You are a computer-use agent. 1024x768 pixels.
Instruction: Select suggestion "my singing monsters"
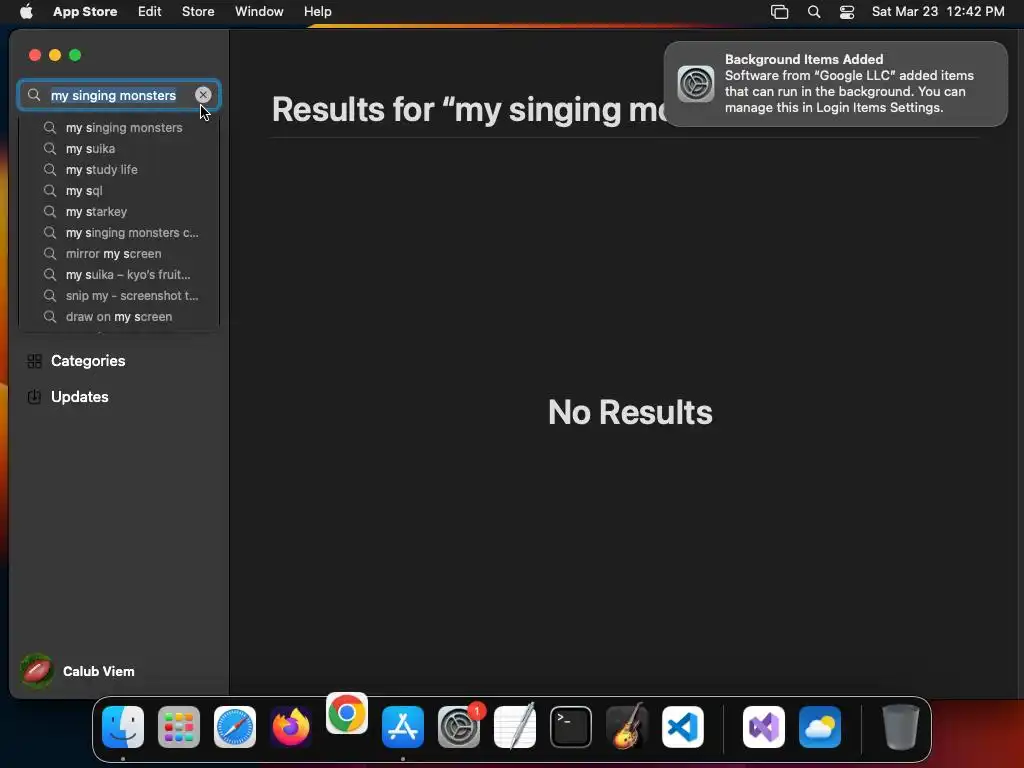(x=119, y=127)
